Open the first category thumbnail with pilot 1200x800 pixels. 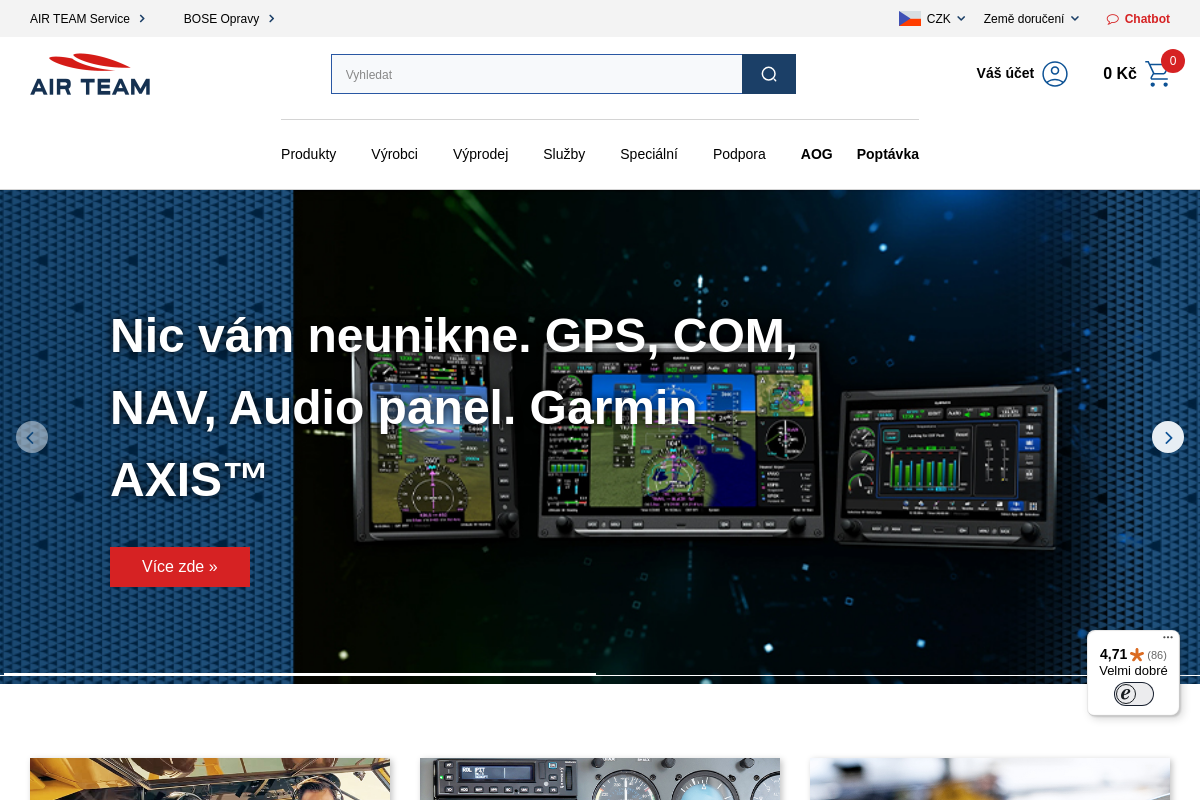tap(210, 779)
